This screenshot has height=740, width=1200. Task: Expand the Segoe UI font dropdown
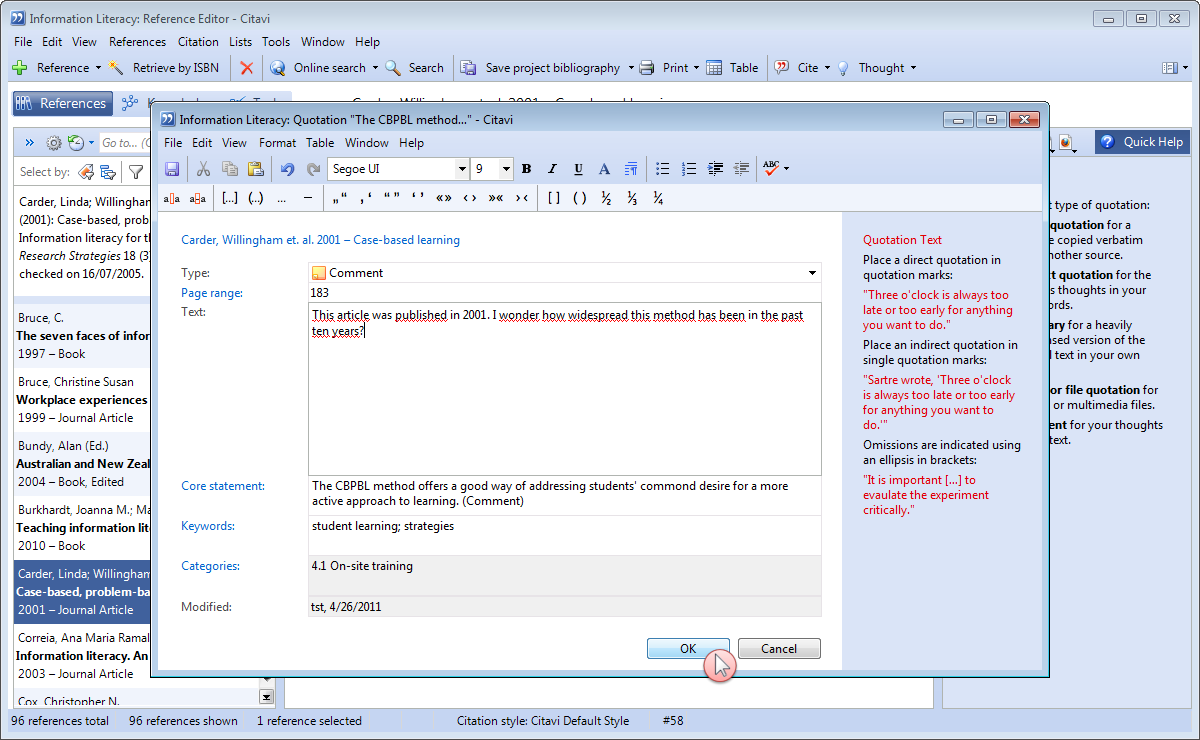pyautogui.click(x=461, y=169)
